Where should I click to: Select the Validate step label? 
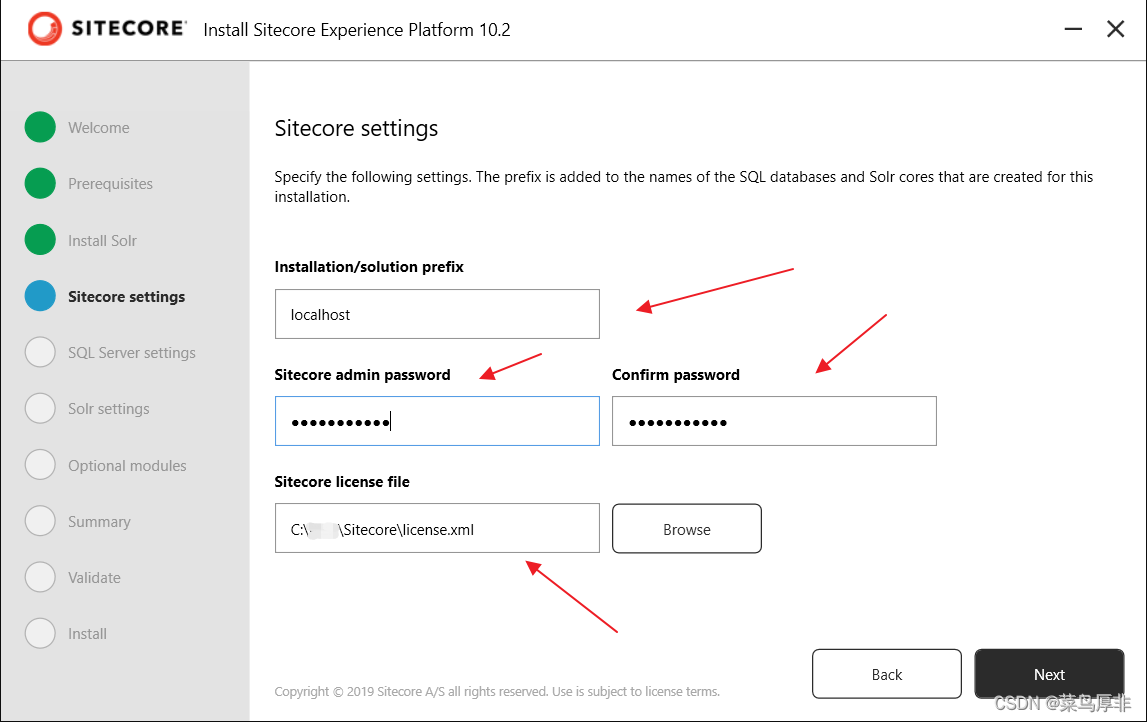[x=94, y=578]
